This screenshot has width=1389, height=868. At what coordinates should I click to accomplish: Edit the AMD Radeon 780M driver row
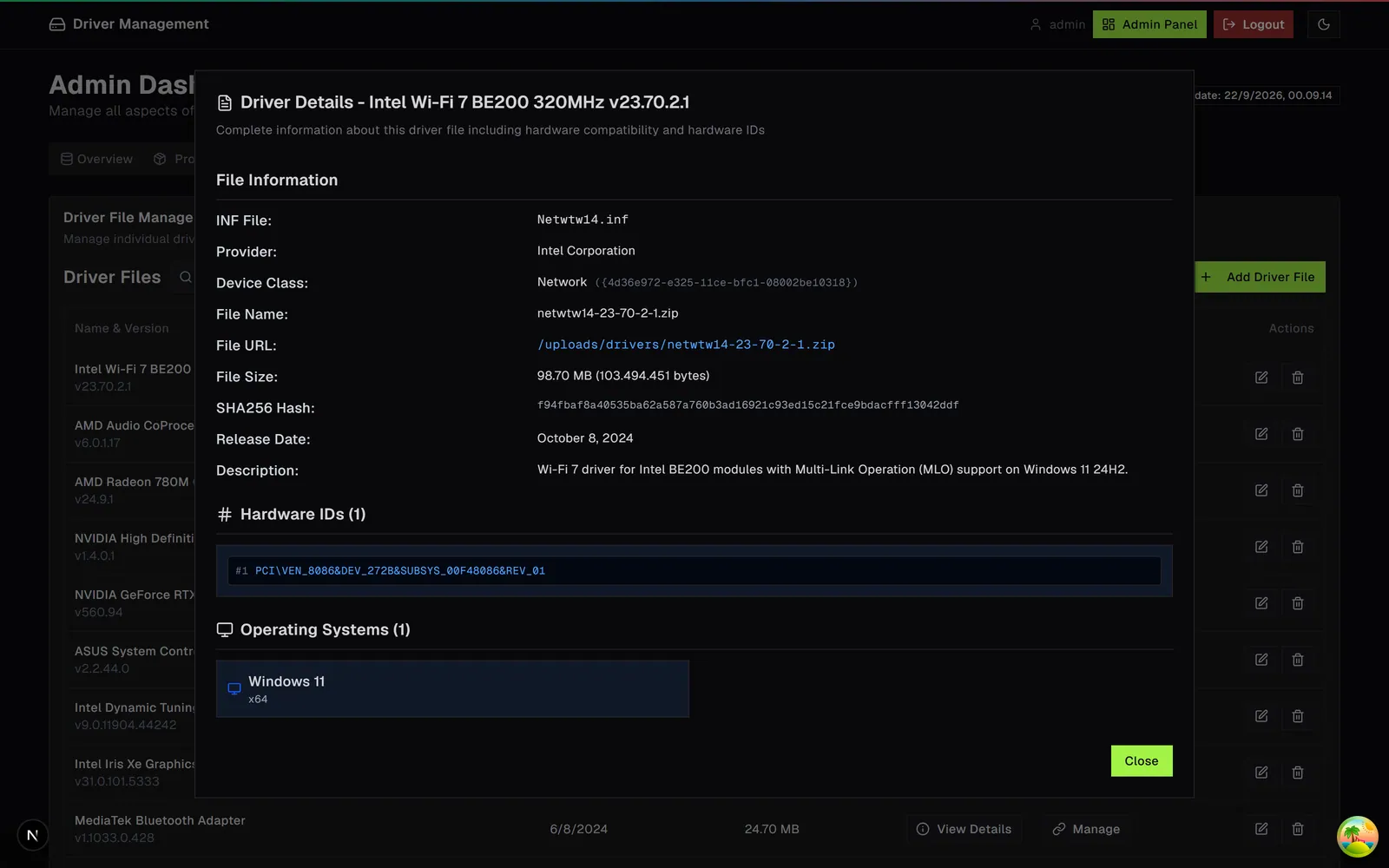click(1261, 490)
